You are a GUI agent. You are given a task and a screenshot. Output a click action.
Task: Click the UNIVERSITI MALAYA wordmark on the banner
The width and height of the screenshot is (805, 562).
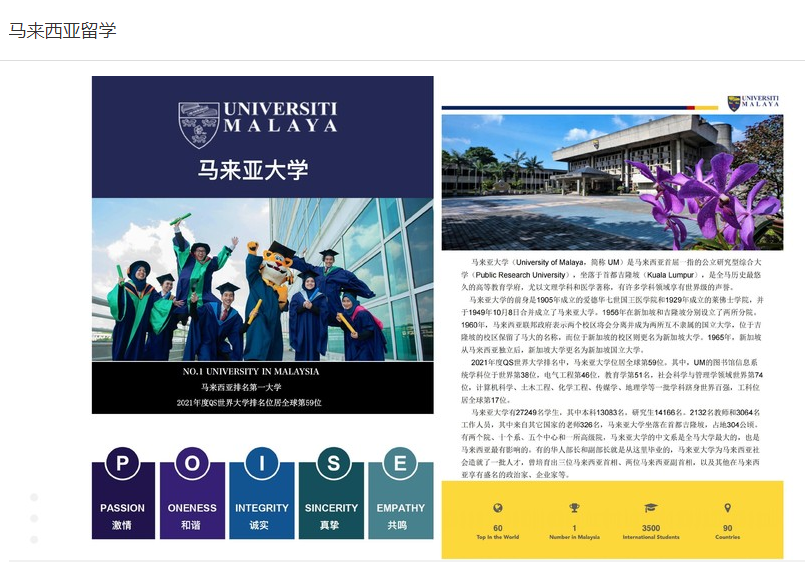(x=280, y=117)
